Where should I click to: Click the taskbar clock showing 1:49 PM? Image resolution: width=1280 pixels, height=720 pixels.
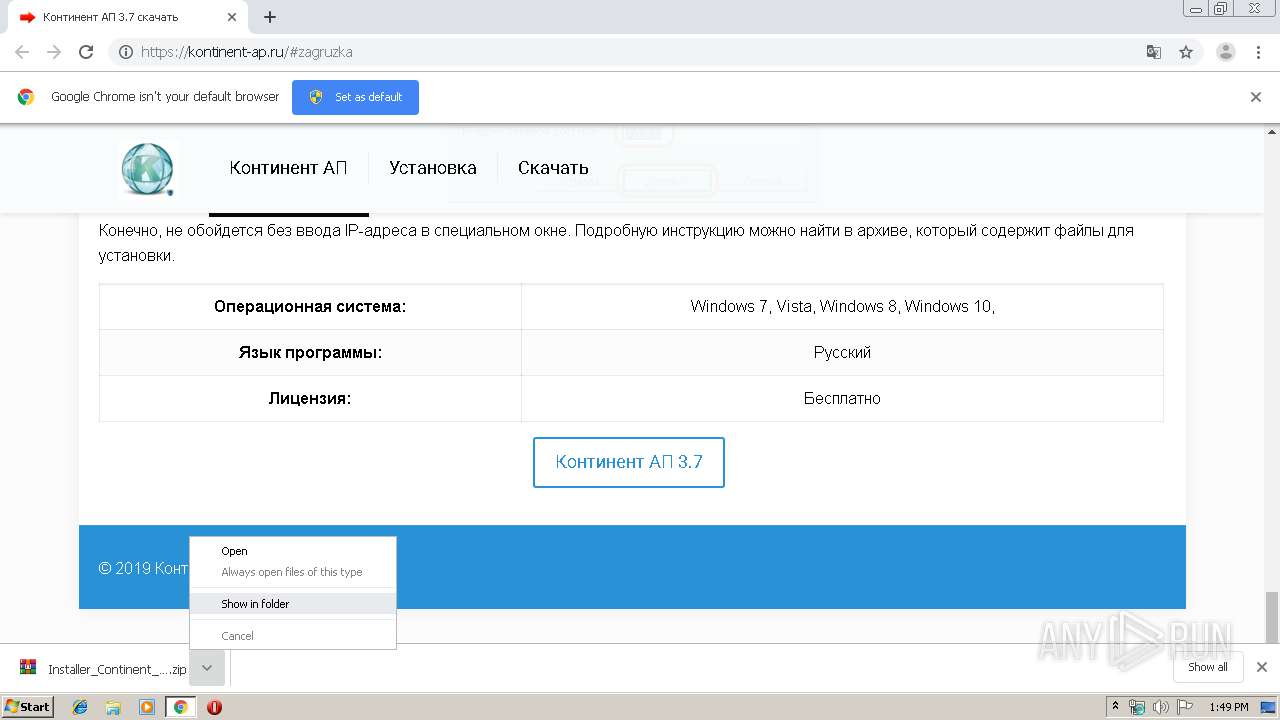pyautogui.click(x=1229, y=707)
